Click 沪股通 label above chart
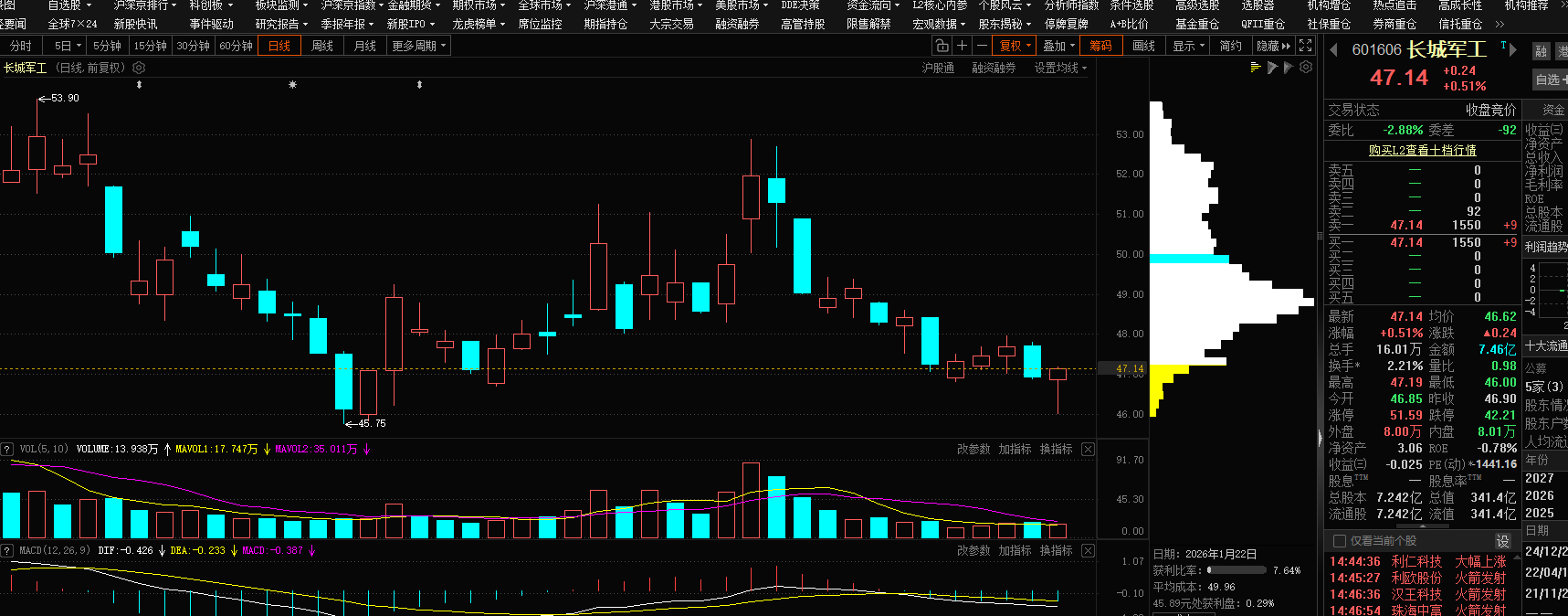This screenshot has width=1568, height=616. tap(938, 68)
